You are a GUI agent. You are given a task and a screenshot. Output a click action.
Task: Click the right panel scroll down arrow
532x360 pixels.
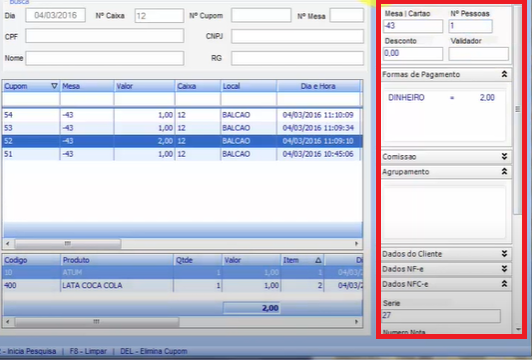point(518,329)
